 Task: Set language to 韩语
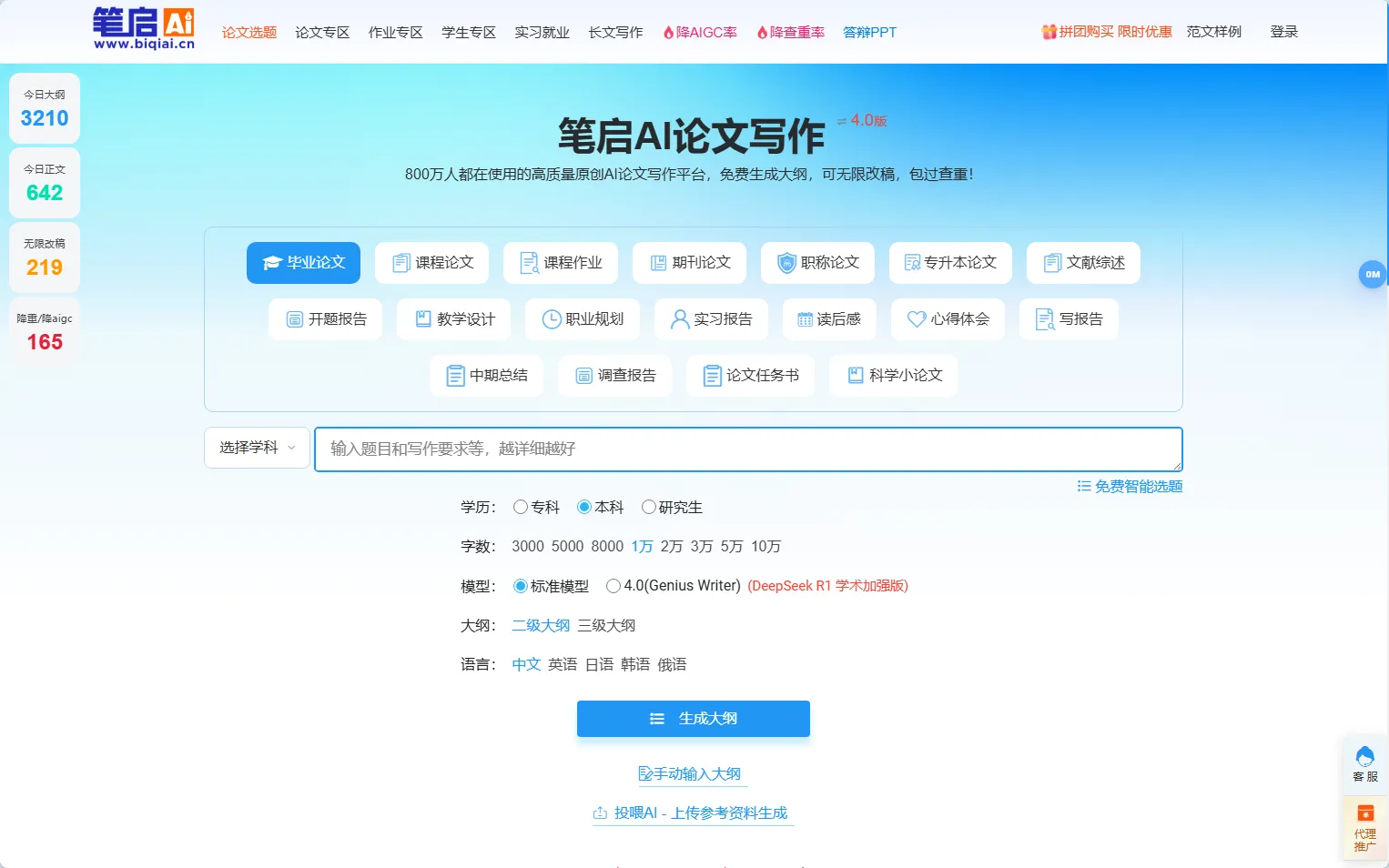(635, 665)
